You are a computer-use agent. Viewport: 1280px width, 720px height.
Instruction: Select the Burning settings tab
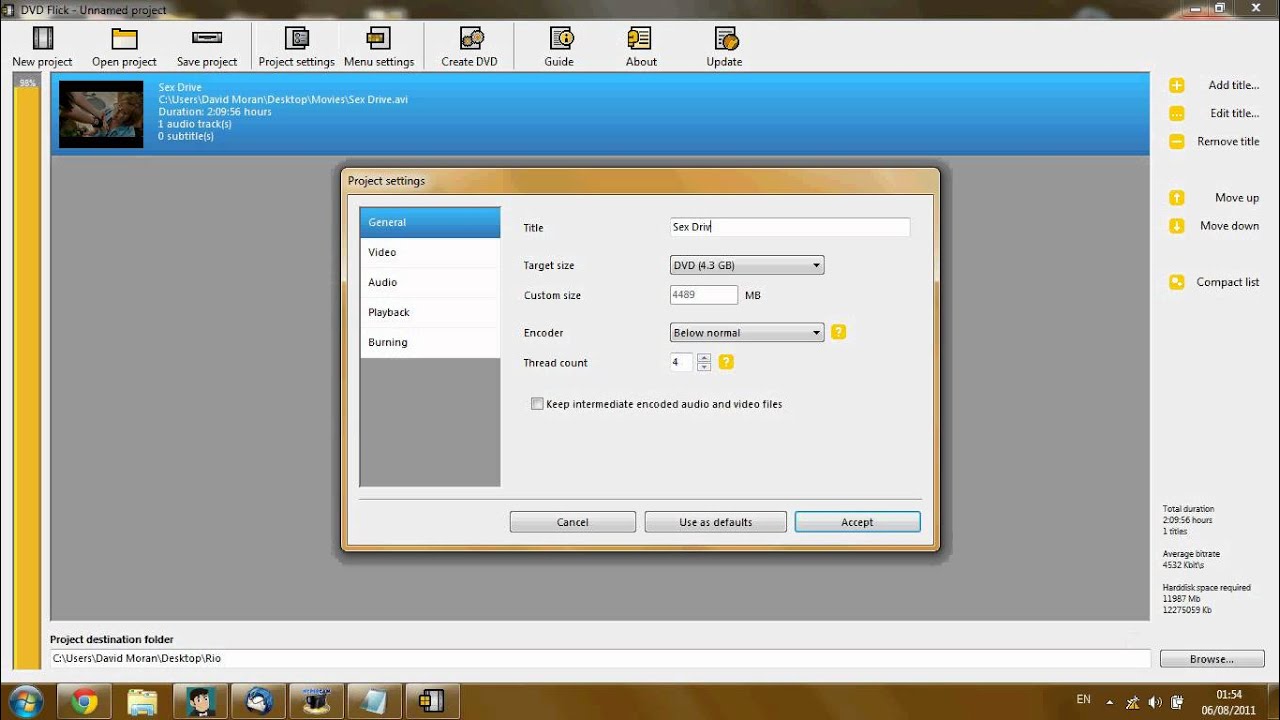click(430, 342)
